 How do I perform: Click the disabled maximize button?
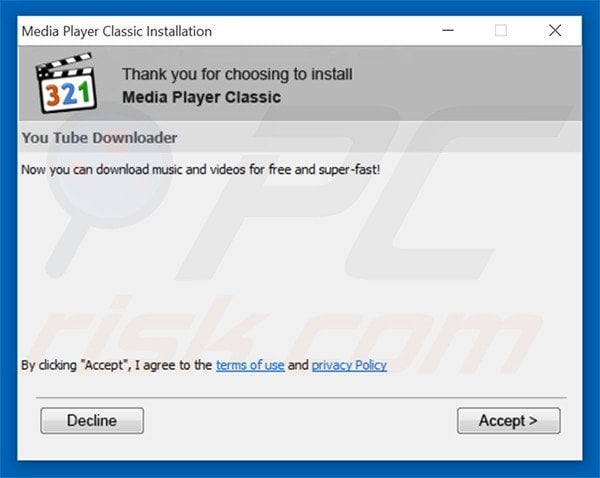(x=501, y=30)
